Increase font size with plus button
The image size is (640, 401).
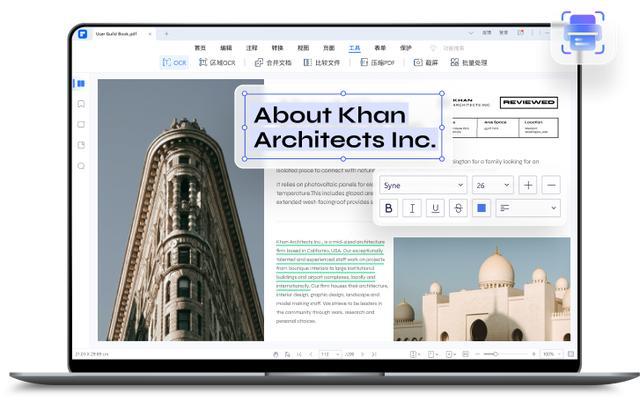click(528, 185)
